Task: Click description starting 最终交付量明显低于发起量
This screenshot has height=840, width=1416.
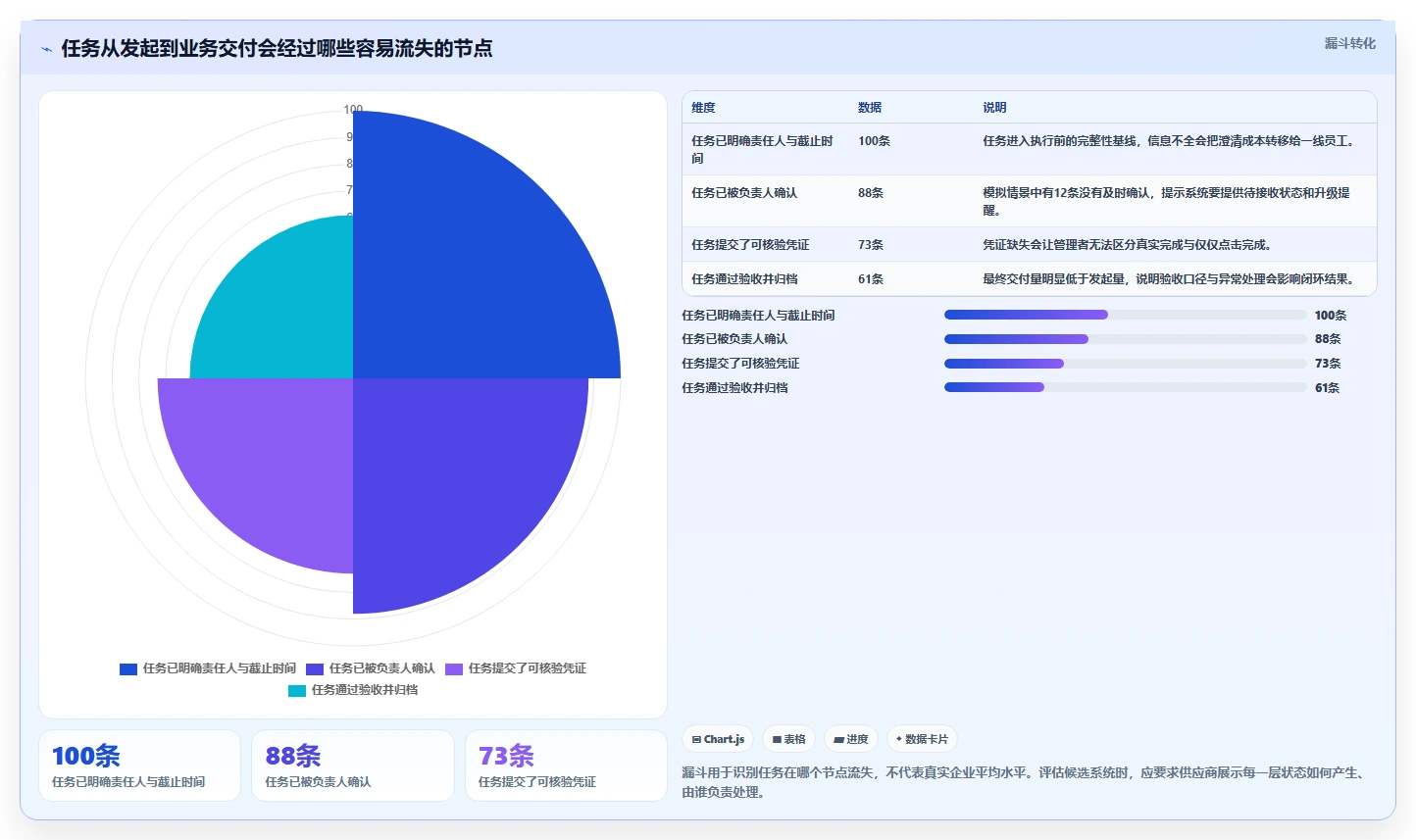Action: (1169, 279)
